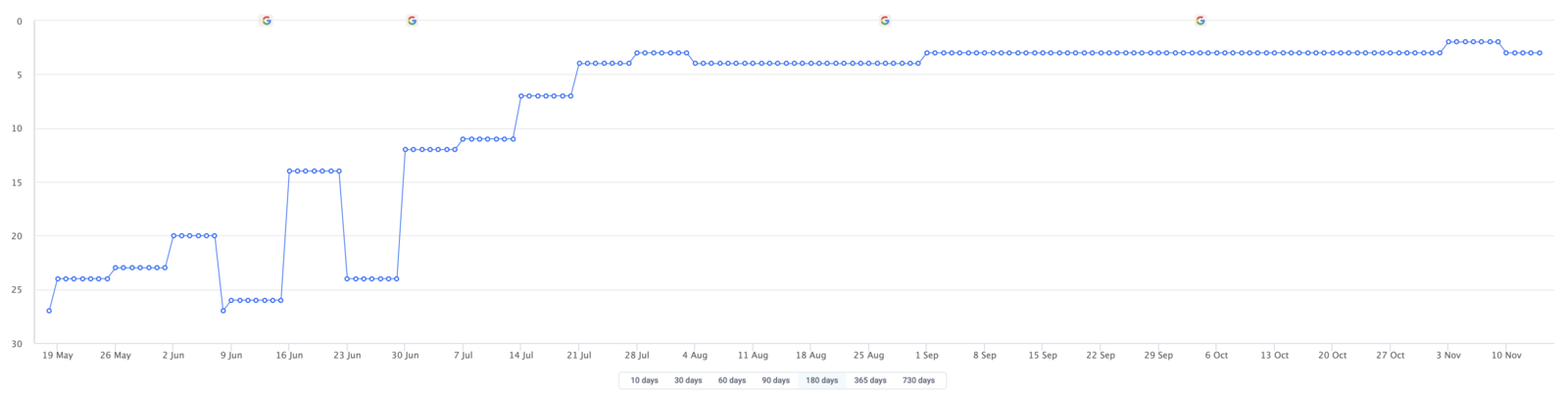The height and width of the screenshot is (397, 1568).
Task: Click the first point of the rank 14 plateau
Action: pos(289,171)
